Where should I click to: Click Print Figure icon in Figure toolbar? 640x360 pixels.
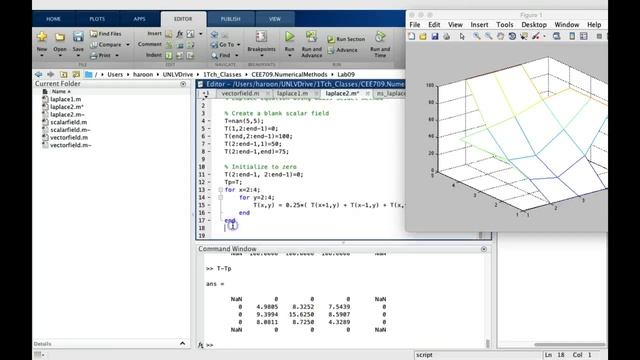[447, 36]
